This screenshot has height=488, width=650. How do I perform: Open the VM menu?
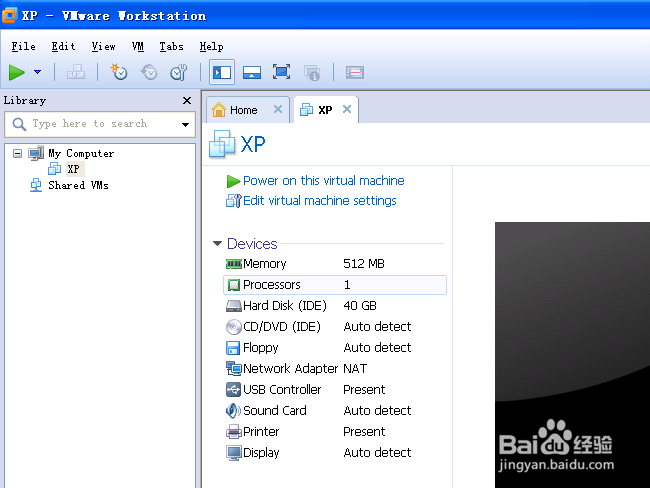(x=138, y=46)
